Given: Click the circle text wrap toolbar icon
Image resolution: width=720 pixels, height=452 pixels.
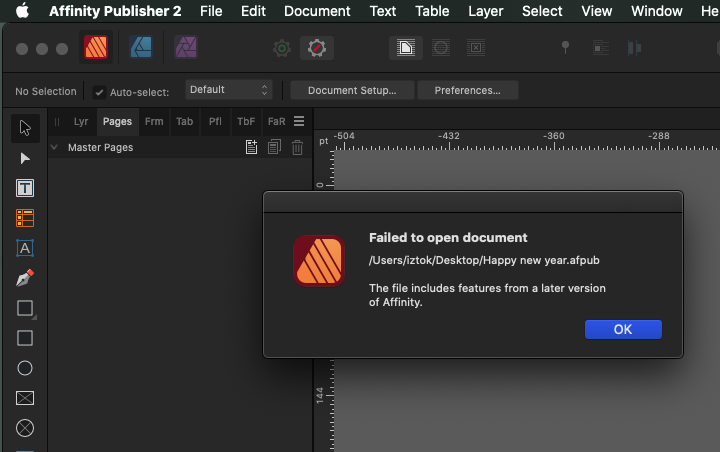Looking at the screenshot, I should 441,48.
